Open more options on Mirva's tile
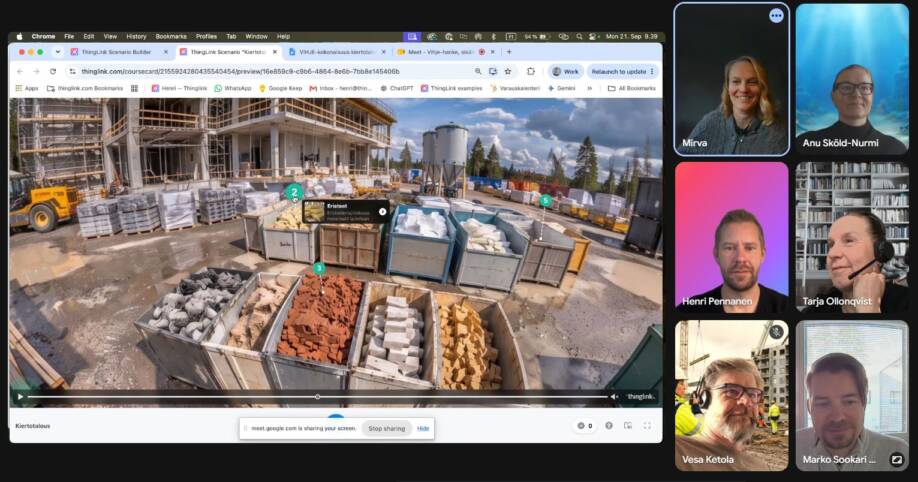The height and width of the screenshot is (482, 918). coord(776,16)
